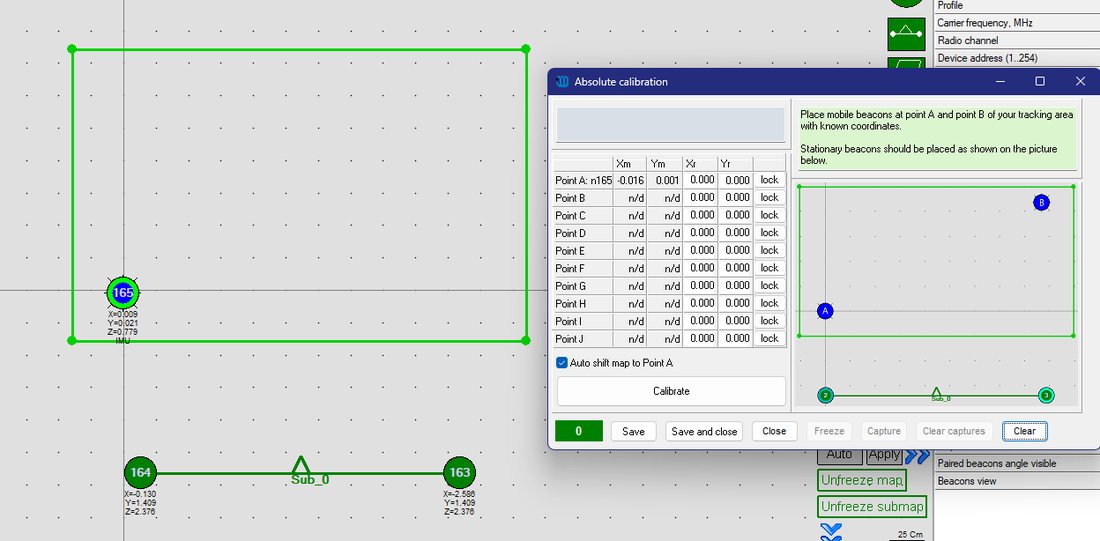The height and width of the screenshot is (541, 1100).
Task: Maximize the Absolute calibration dialog
Action: tap(1040, 81)
